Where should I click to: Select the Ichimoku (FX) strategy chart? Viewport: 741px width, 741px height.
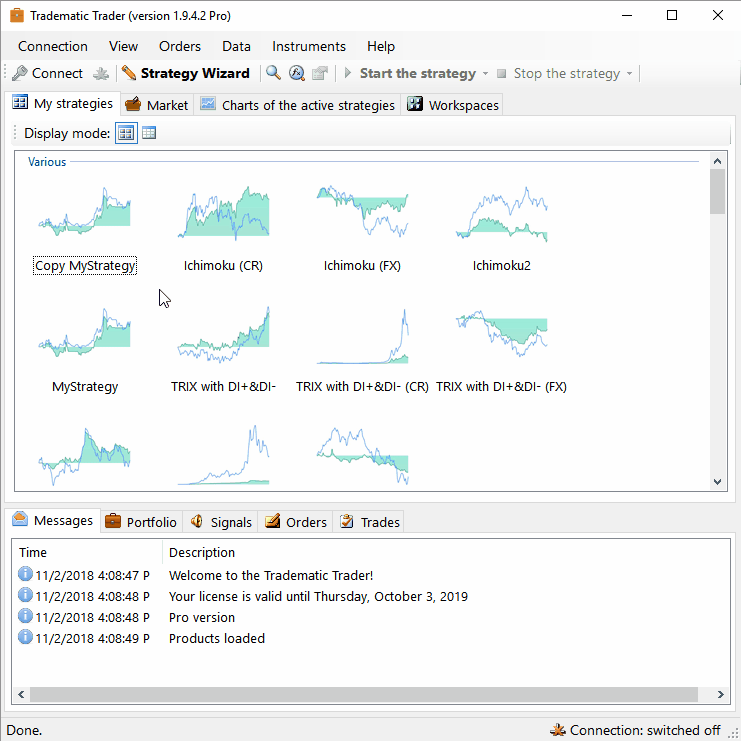362,211
